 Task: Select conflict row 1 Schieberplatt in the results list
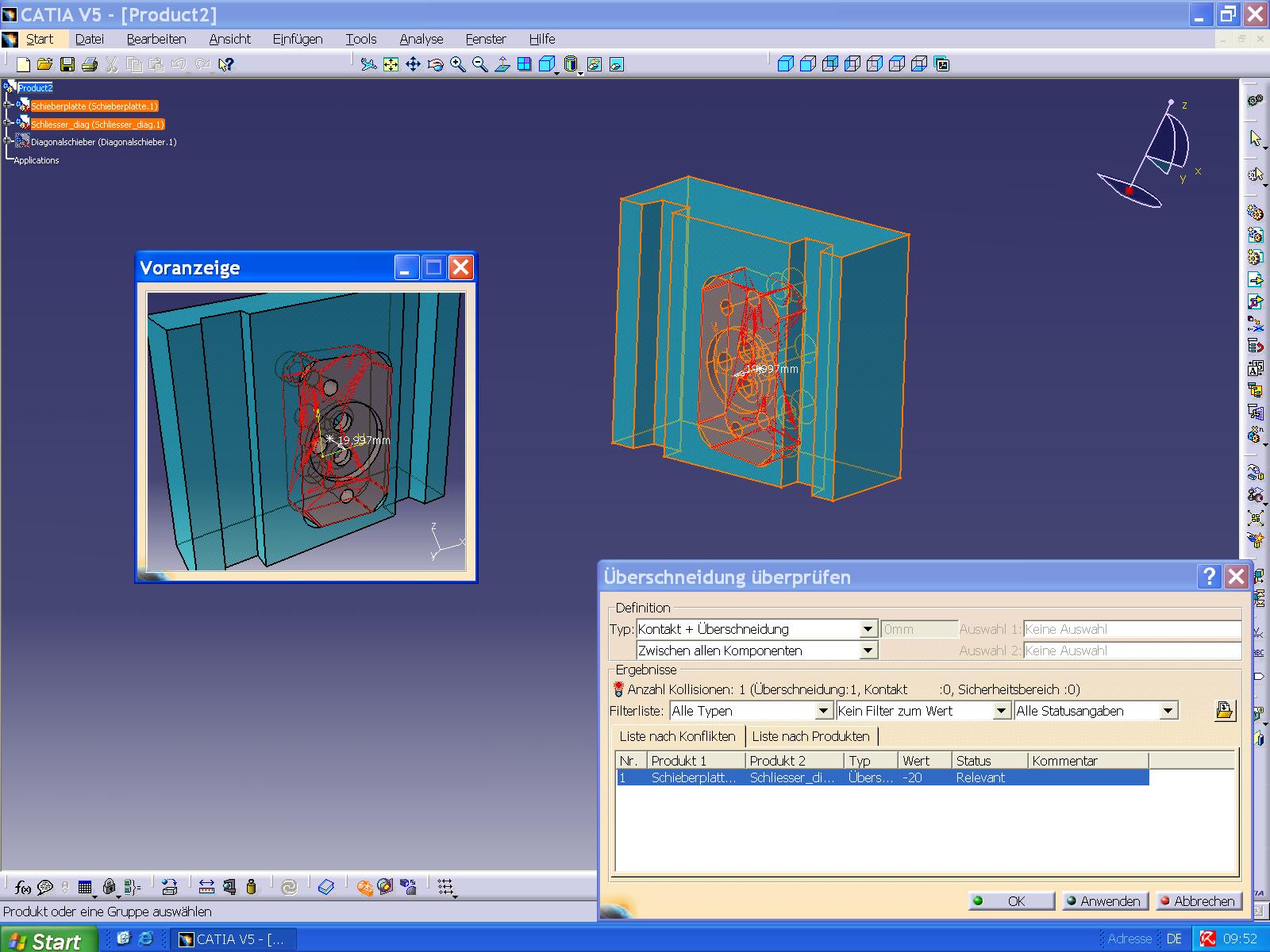[x=883, y=778]
